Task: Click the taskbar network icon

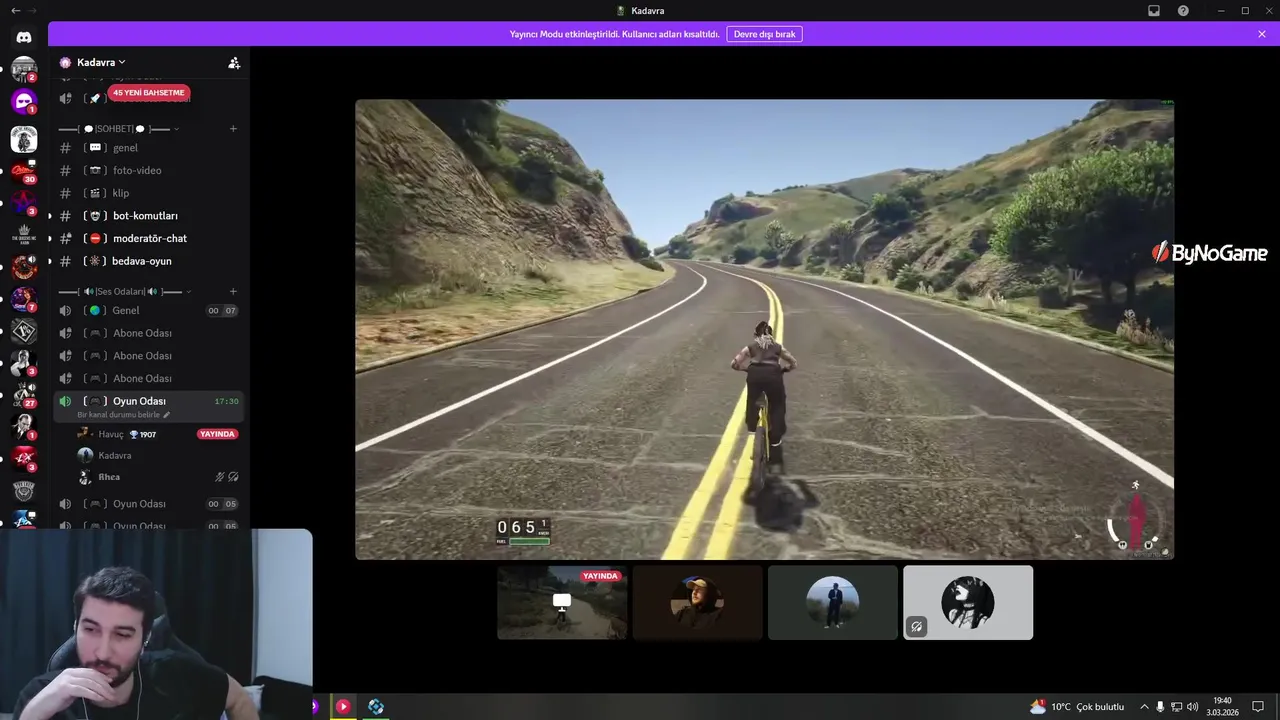Action: tap(1177, 706)
